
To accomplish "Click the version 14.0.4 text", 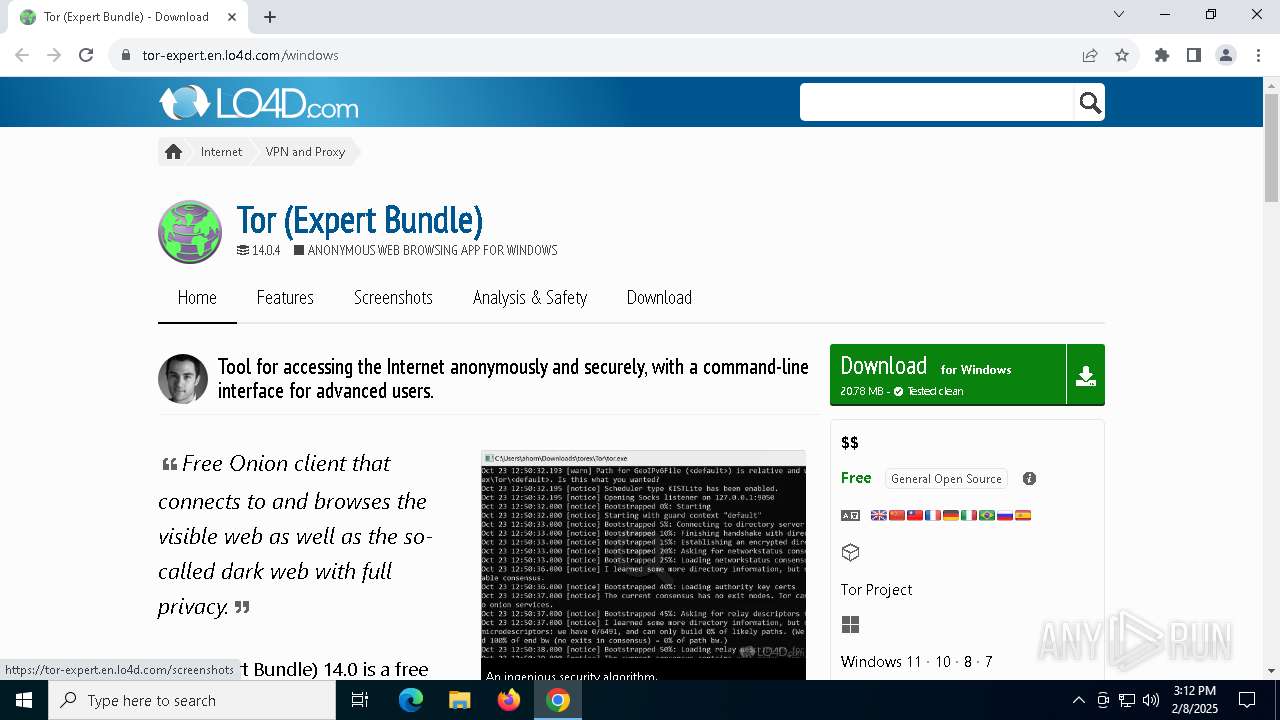I will [266, 250].
